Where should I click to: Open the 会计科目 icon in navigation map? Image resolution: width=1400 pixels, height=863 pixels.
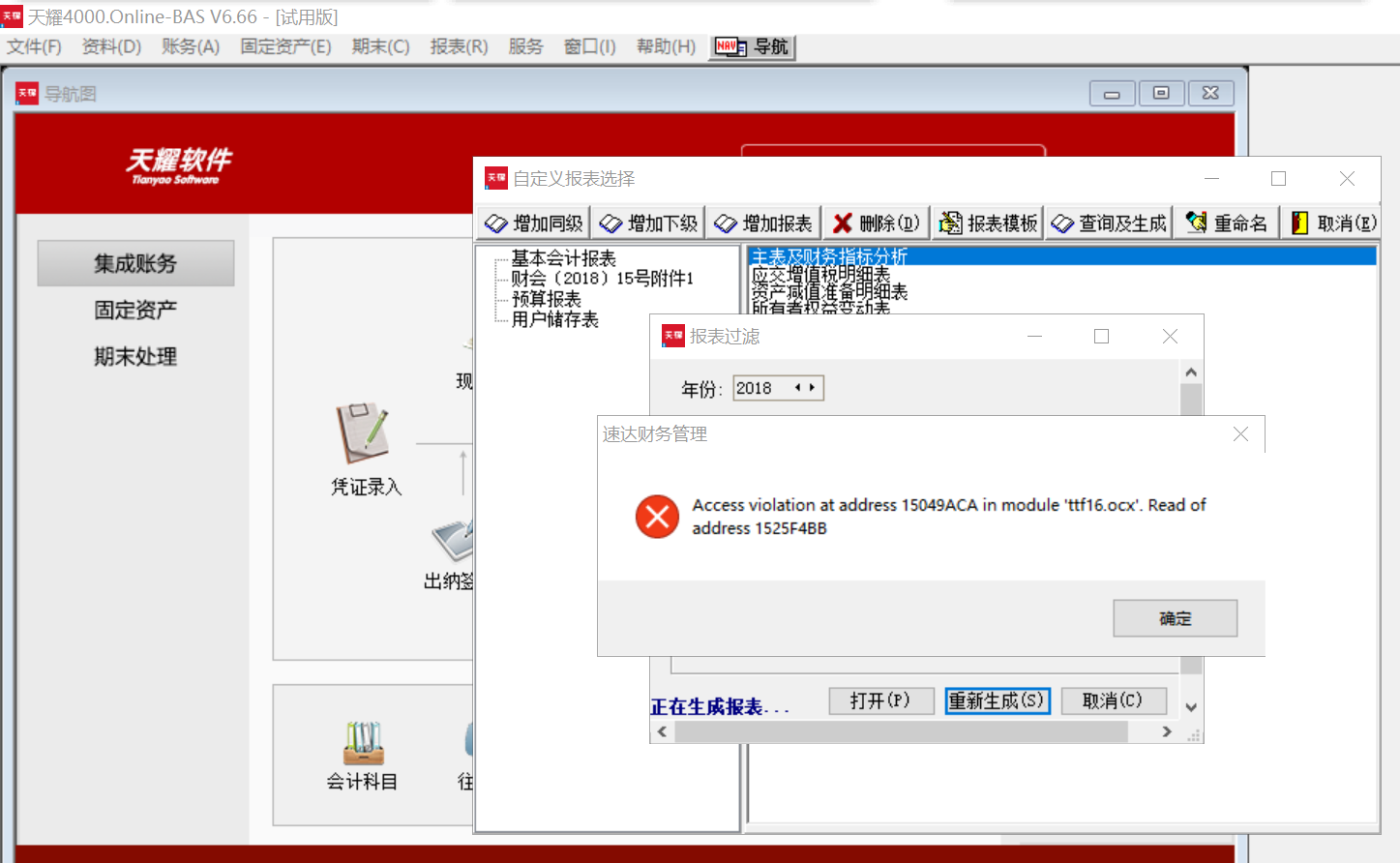coord(363,757)
